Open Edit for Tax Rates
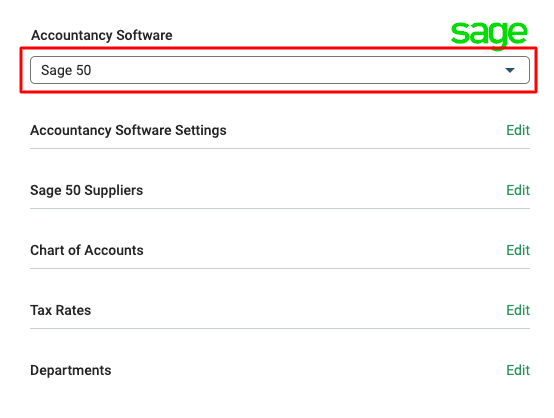Image resolution: width=554 pixels, height=418 pixels. (518, 310)
